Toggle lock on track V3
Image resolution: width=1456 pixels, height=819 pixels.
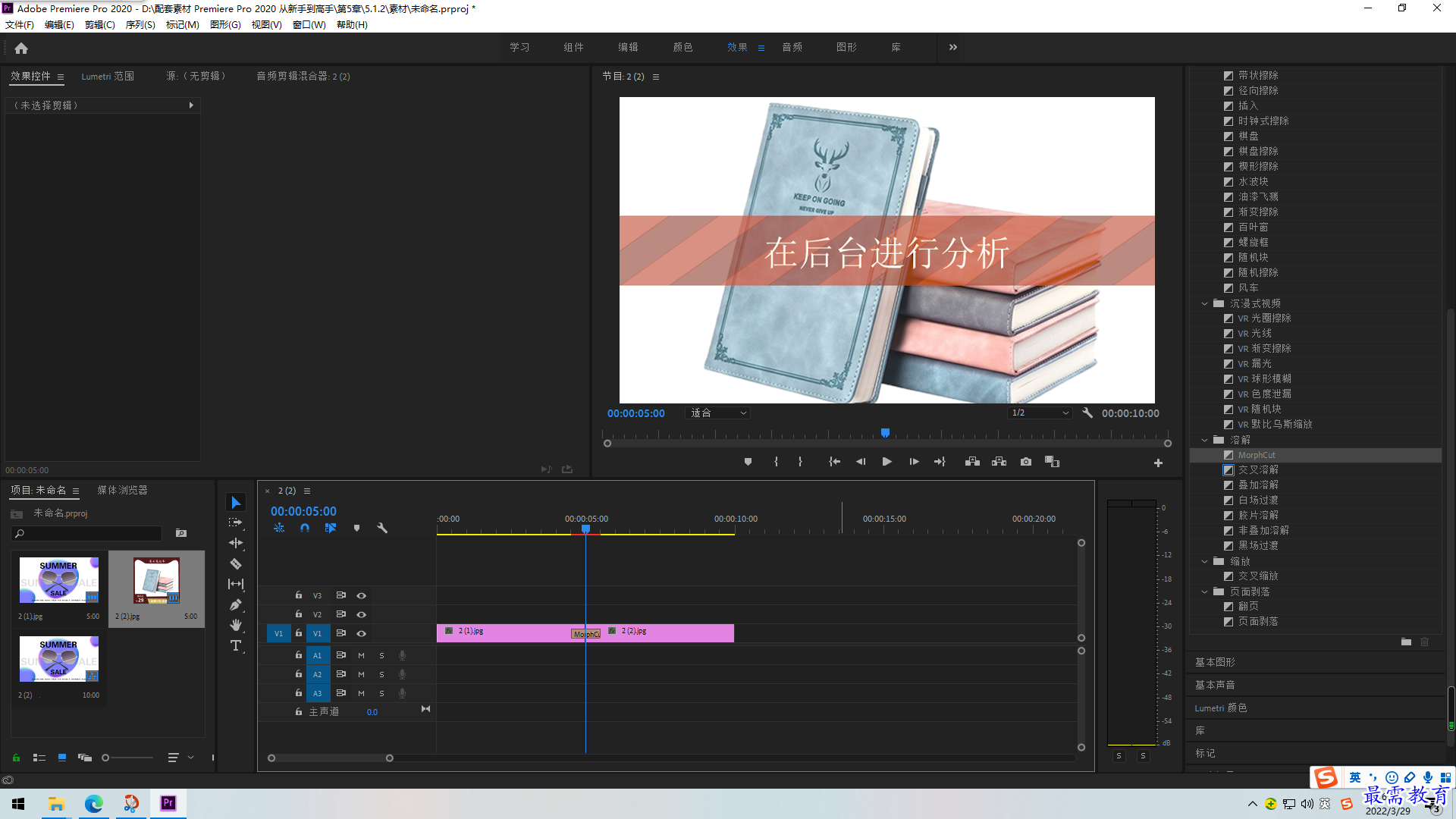(299, 595)
